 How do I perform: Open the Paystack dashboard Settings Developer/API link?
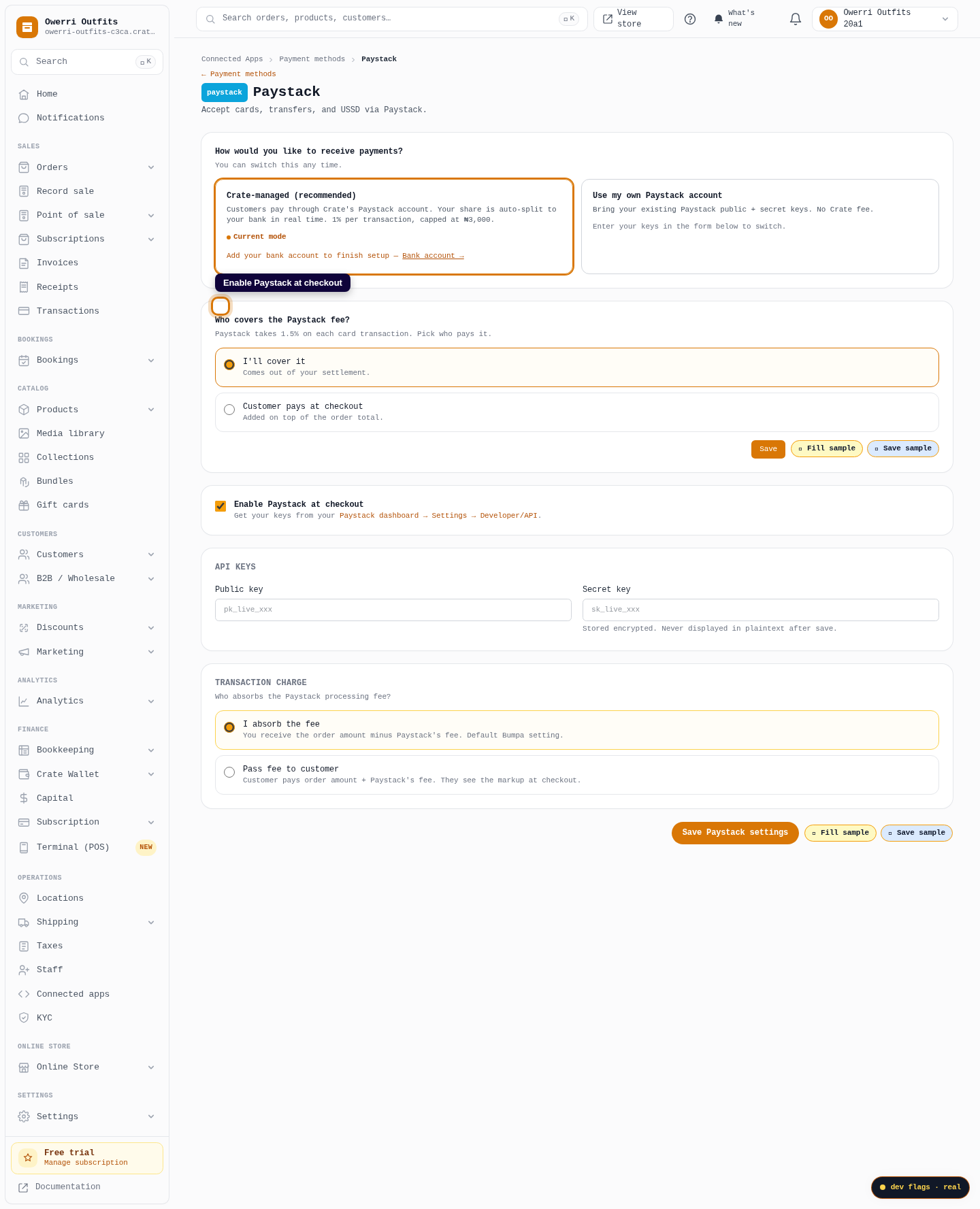coord(440,516)
